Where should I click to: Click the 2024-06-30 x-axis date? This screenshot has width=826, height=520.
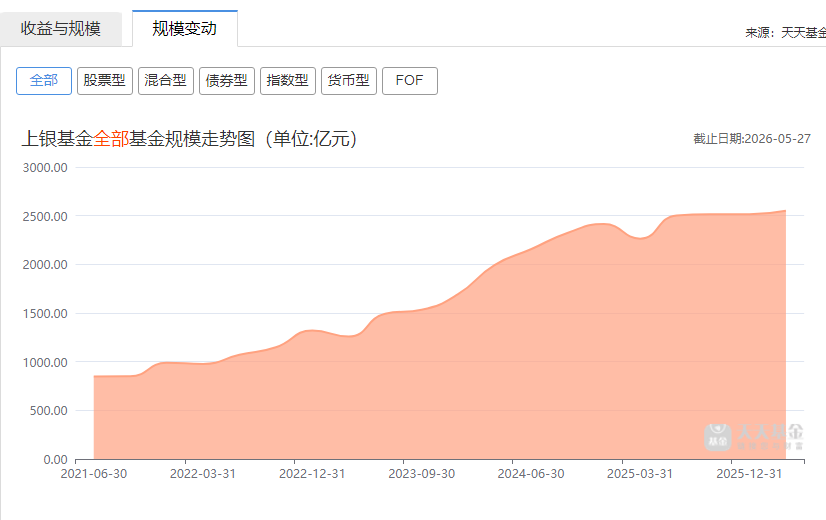coord(531,474)
